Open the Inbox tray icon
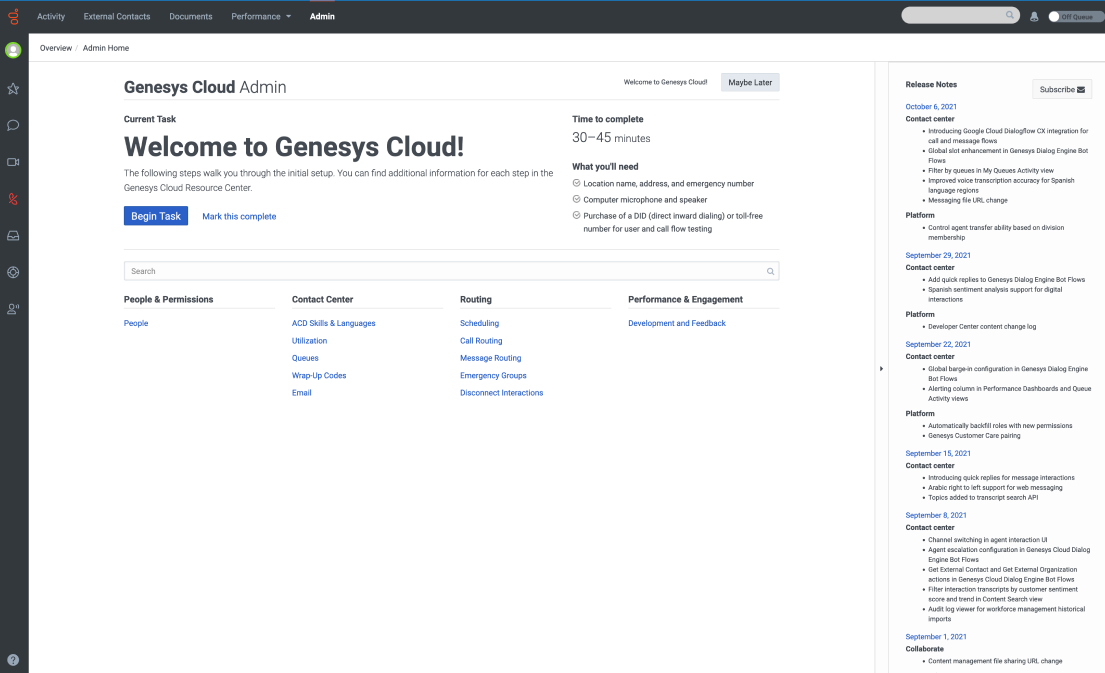 pyautogui.click(x=13, y=236)
